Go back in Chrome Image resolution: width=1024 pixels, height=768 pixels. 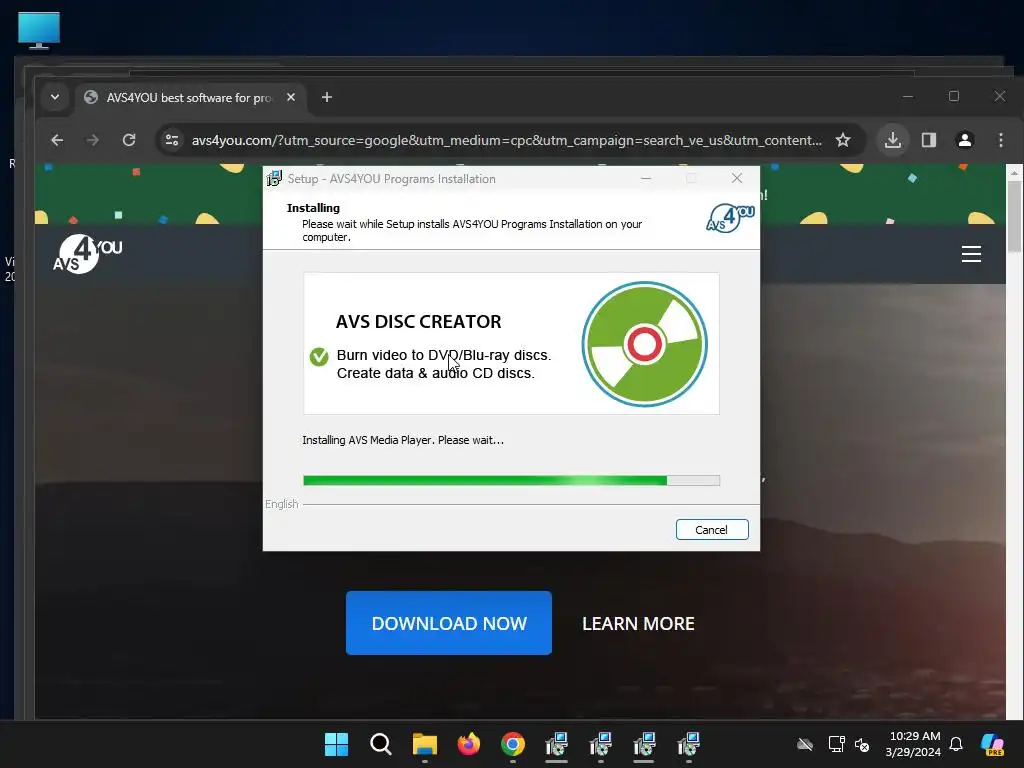(57, 140)
